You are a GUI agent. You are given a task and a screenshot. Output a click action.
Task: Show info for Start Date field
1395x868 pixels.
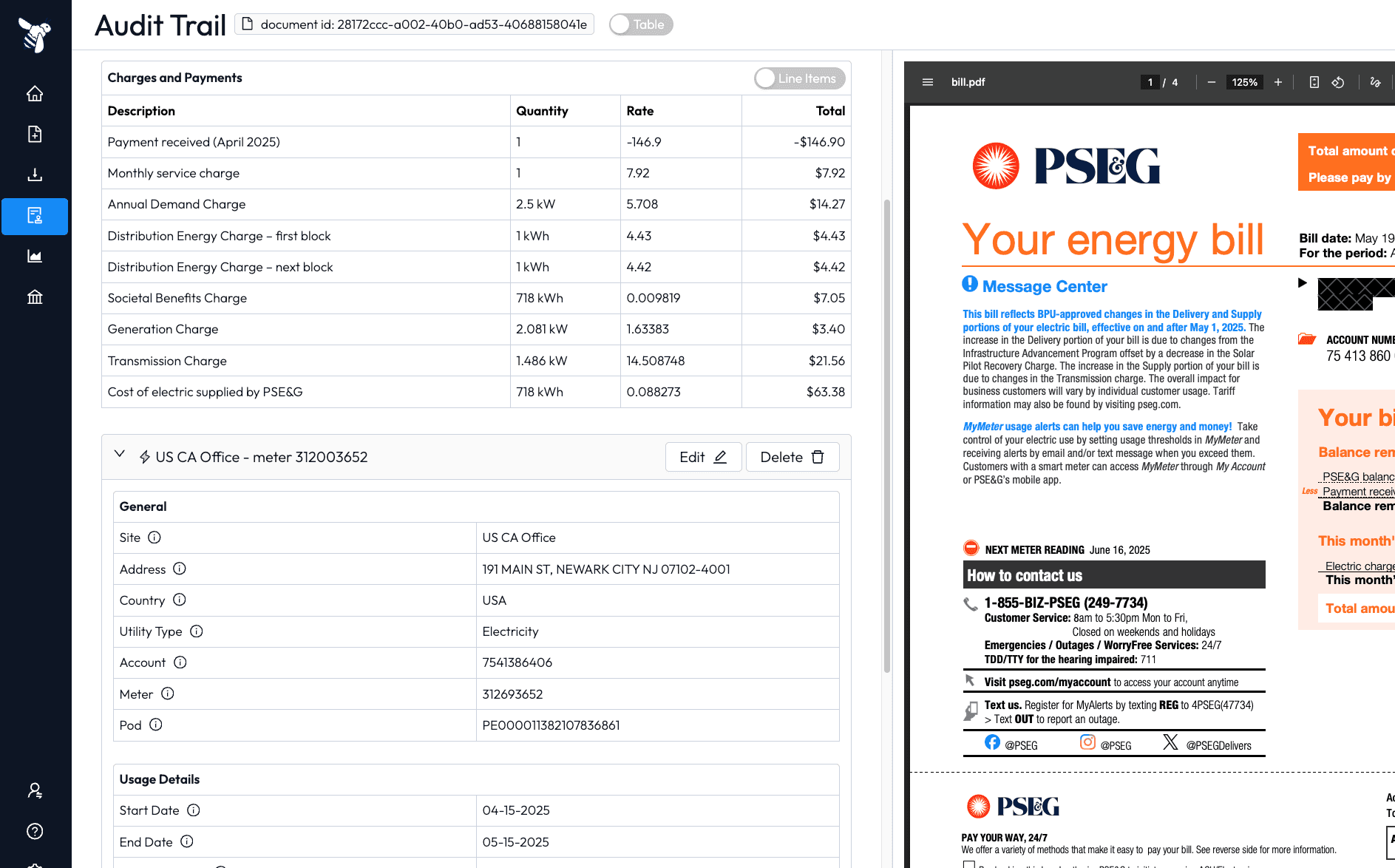194,810
